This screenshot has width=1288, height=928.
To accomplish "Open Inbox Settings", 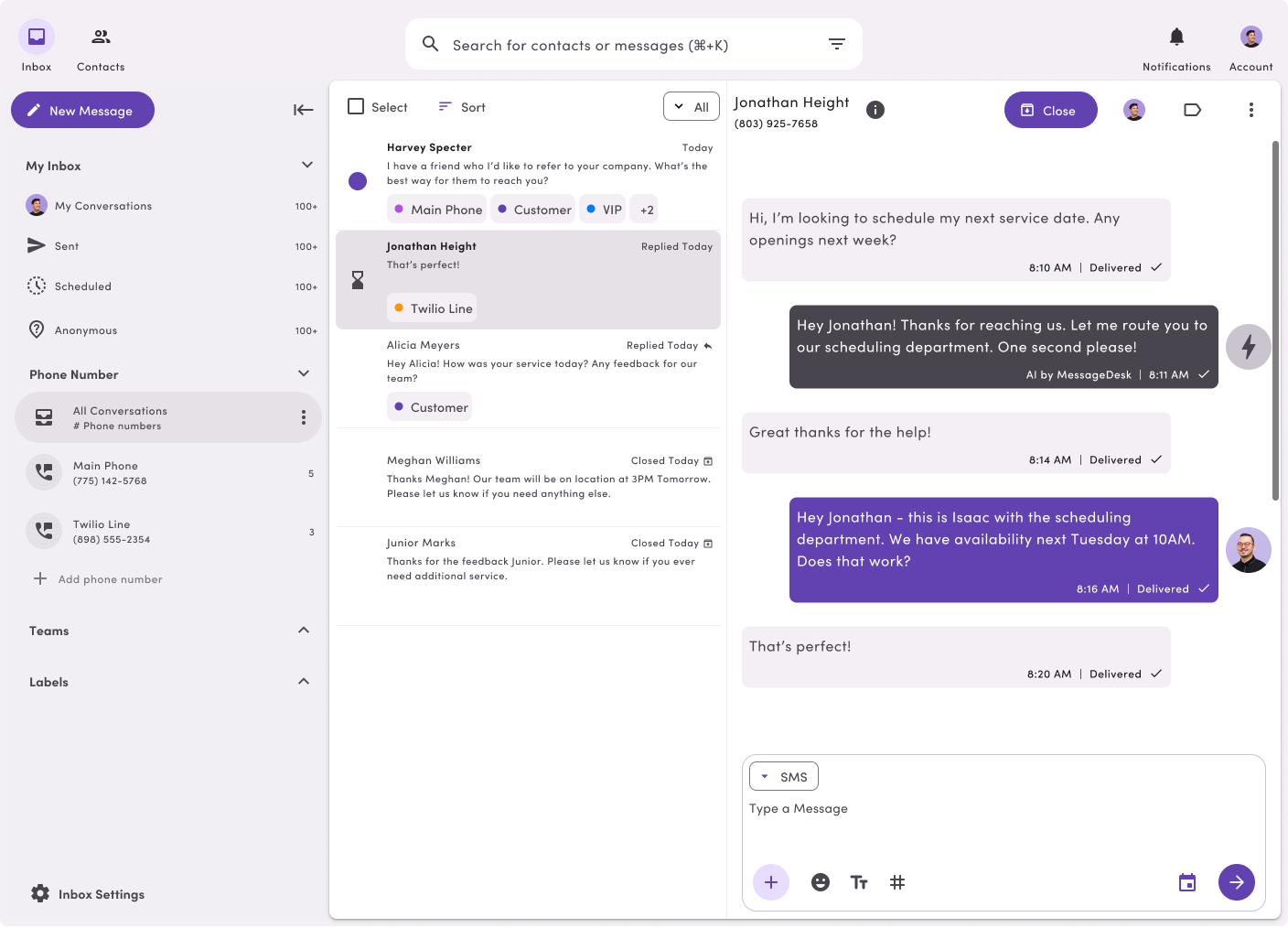I will click(87, 894).
